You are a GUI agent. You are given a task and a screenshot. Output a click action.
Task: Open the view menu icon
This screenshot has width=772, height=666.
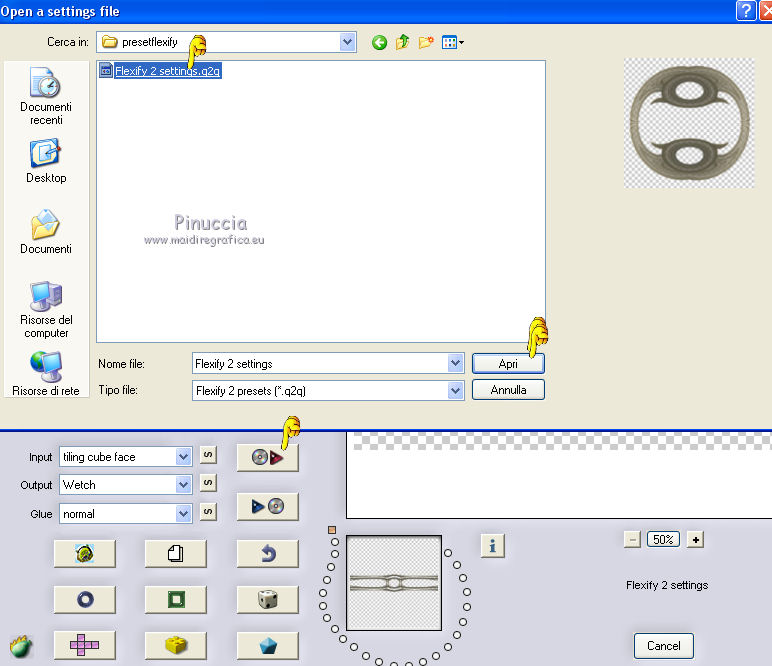(452, 42)
